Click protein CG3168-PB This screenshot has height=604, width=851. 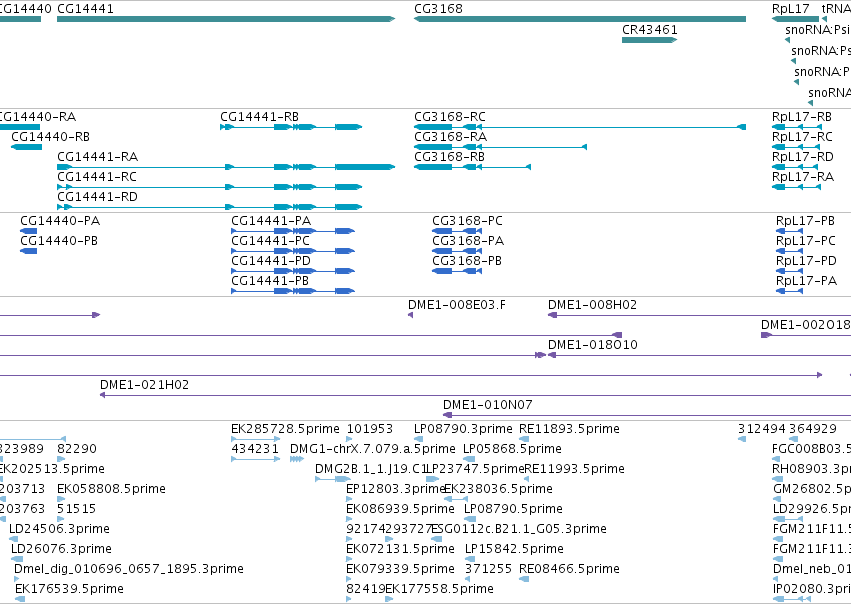click(457, 271)
